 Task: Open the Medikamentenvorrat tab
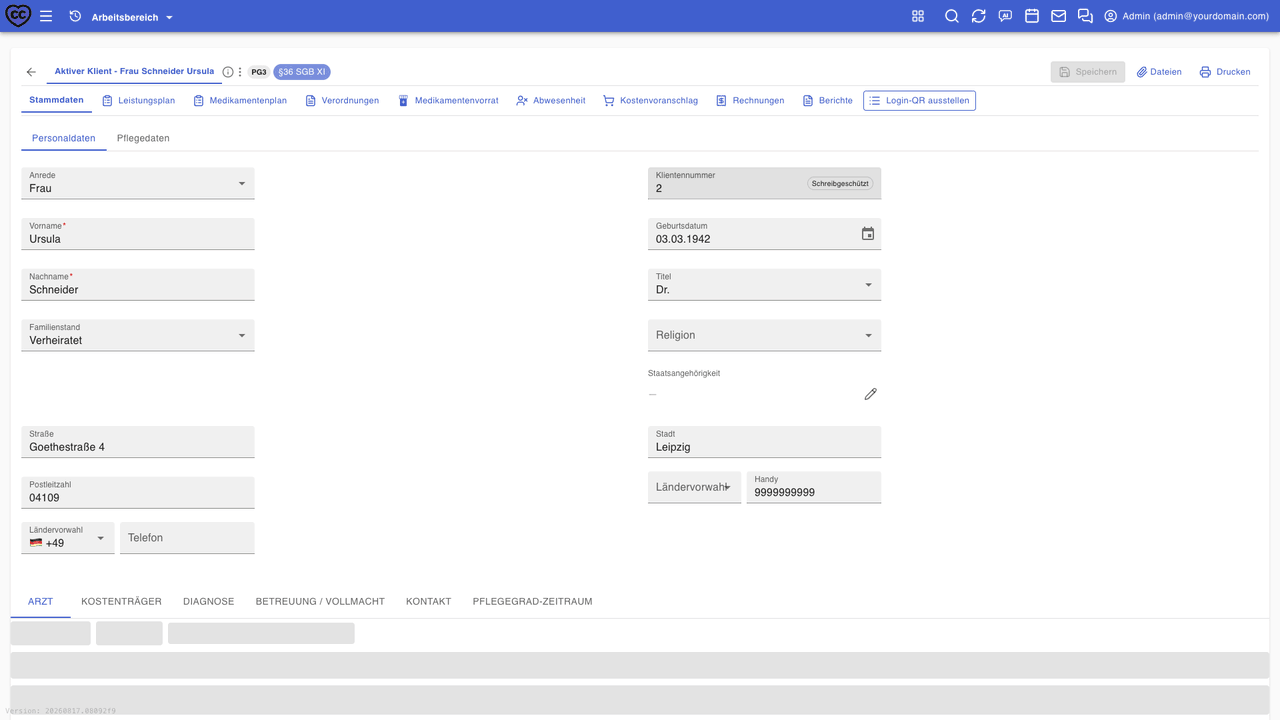point(448,101)
